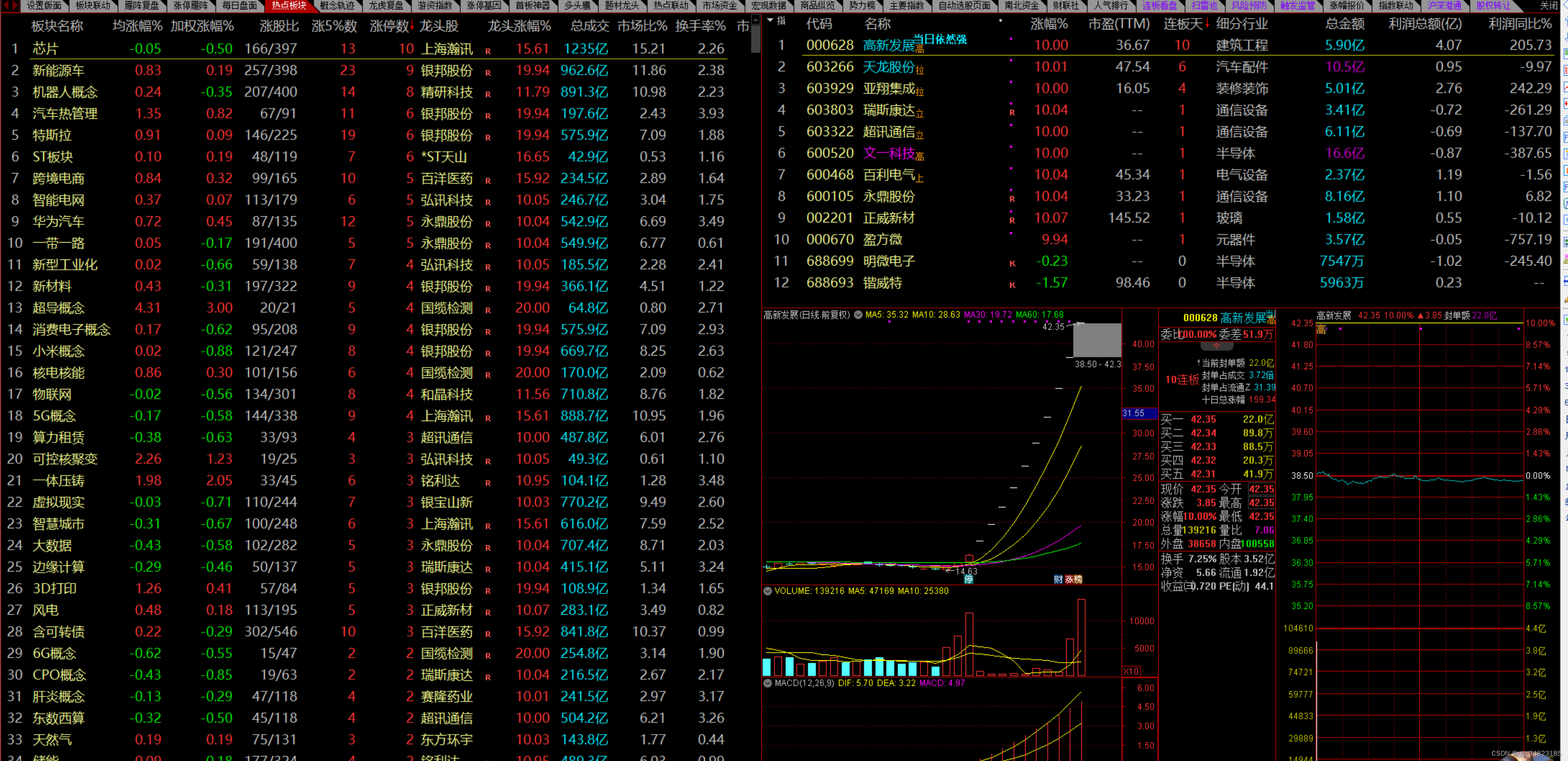Click the 涨 tag icon on chart bottom
The width and height of the screenshot is (1568, 761).
1069,580
